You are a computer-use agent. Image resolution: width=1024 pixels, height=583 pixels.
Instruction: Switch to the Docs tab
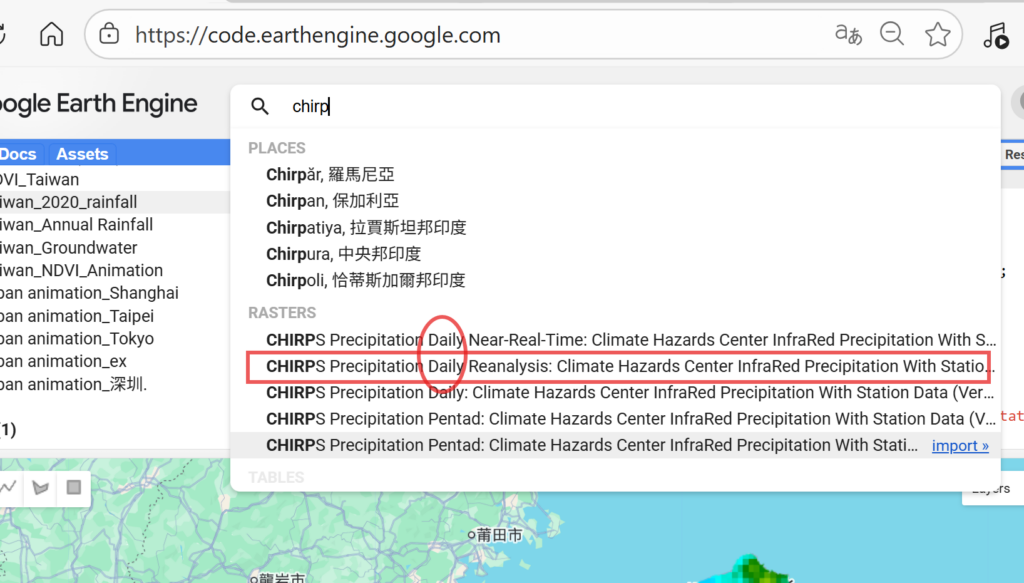pos(18,154)
